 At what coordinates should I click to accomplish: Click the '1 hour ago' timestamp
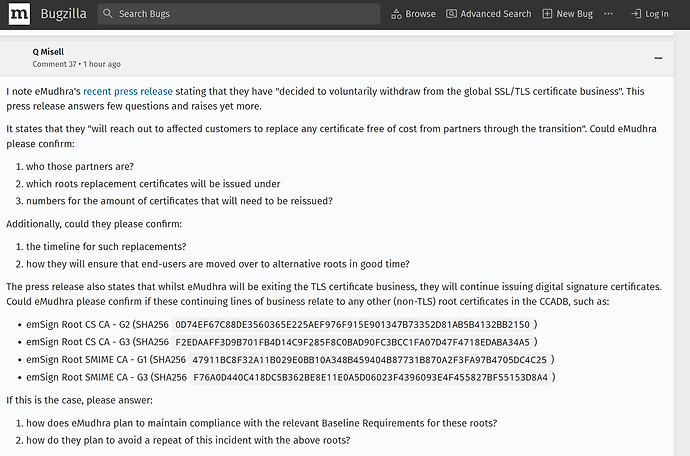pyautogui.click(x=102, y=64)
